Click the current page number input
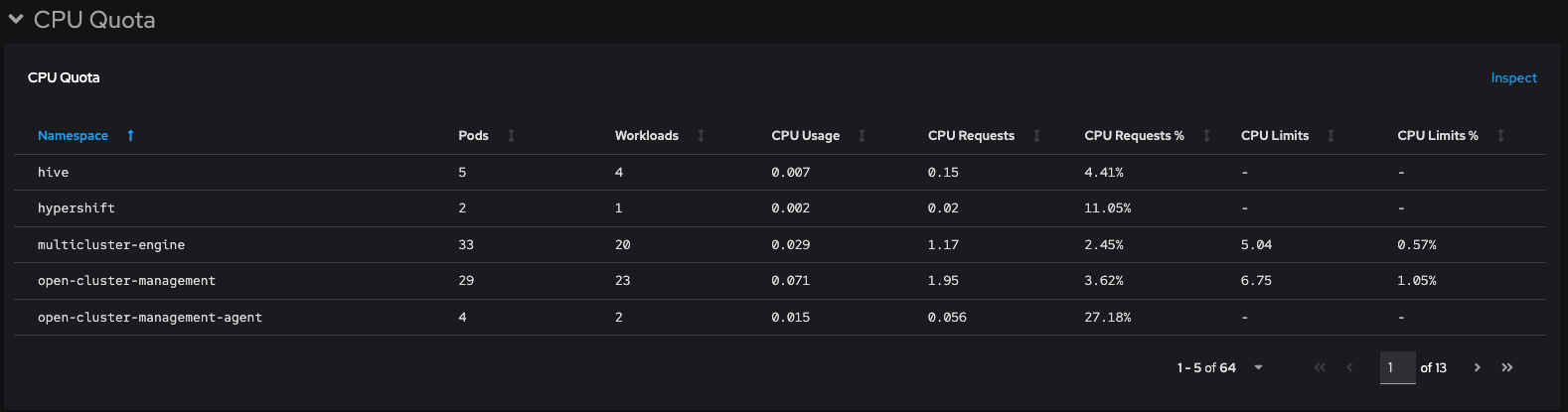The height and width of the screenshot is (412, 1568). pos(1397,367)
